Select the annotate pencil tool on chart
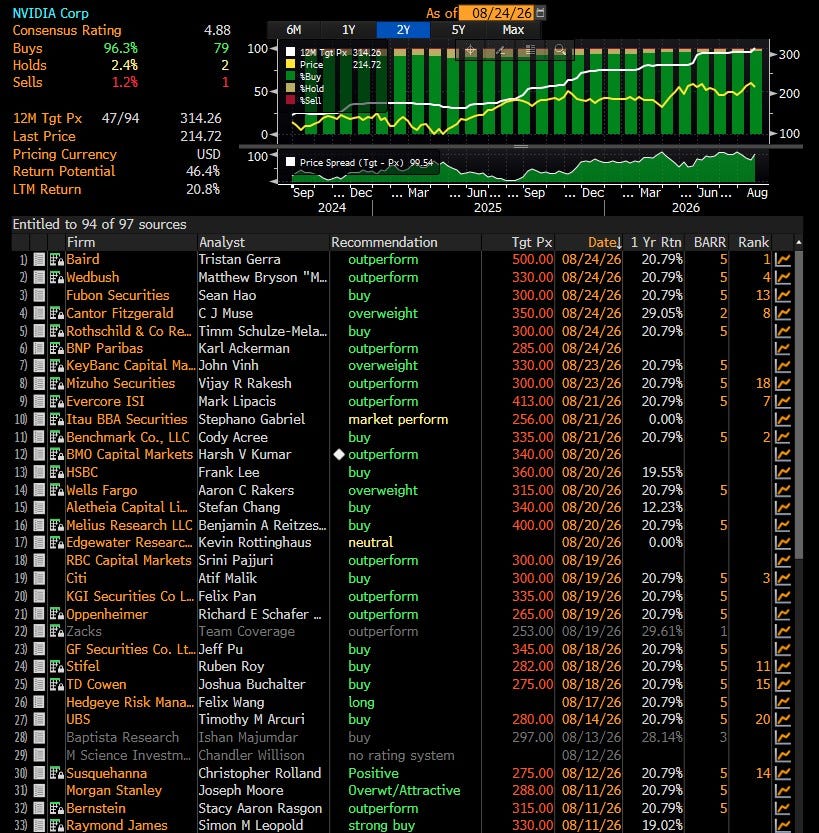Image resolution: width=819 pixels, height=833 pixels. coord(500,50)
